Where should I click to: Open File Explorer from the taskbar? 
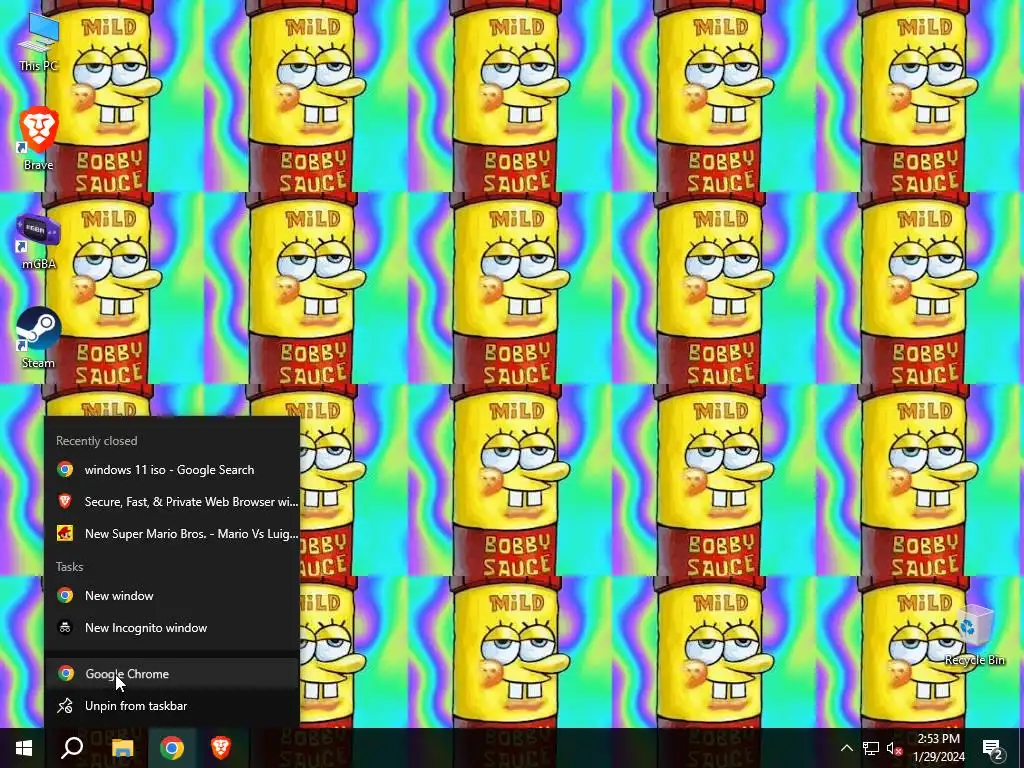pos(122,748)
